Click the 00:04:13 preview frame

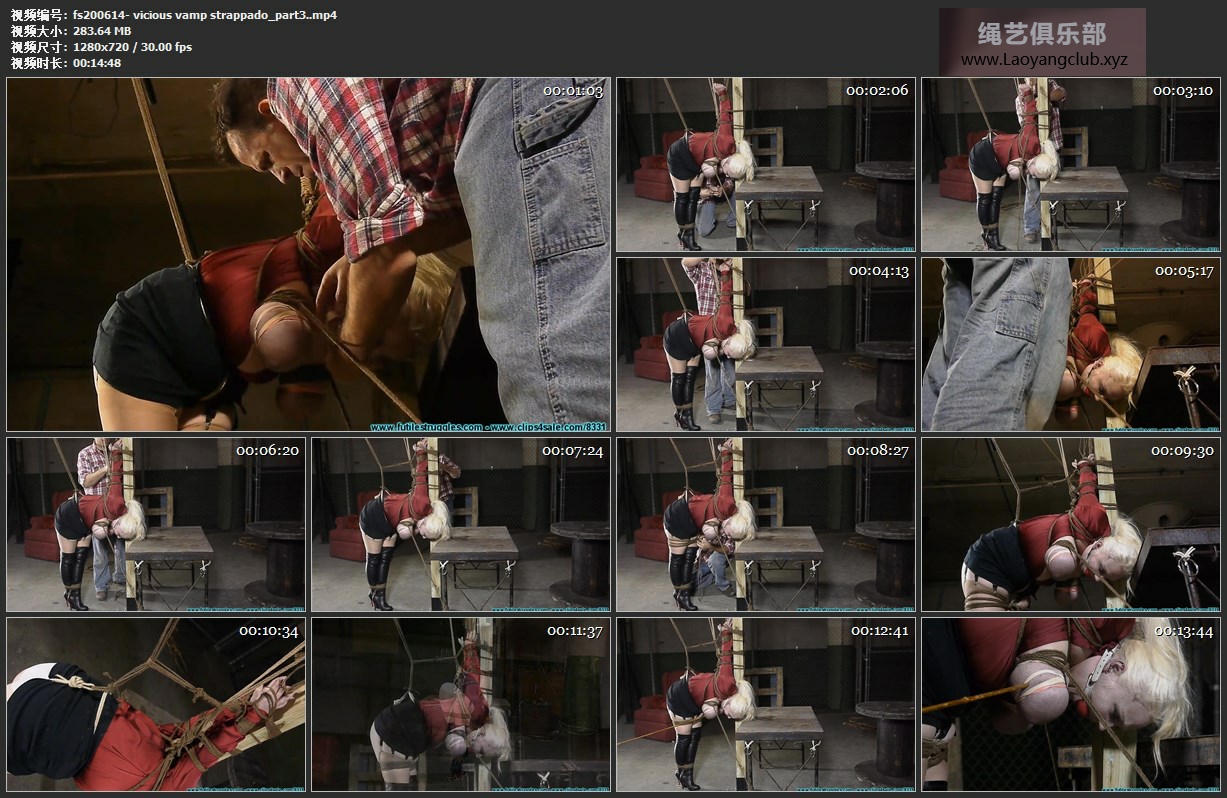click(x=765, y=344)
